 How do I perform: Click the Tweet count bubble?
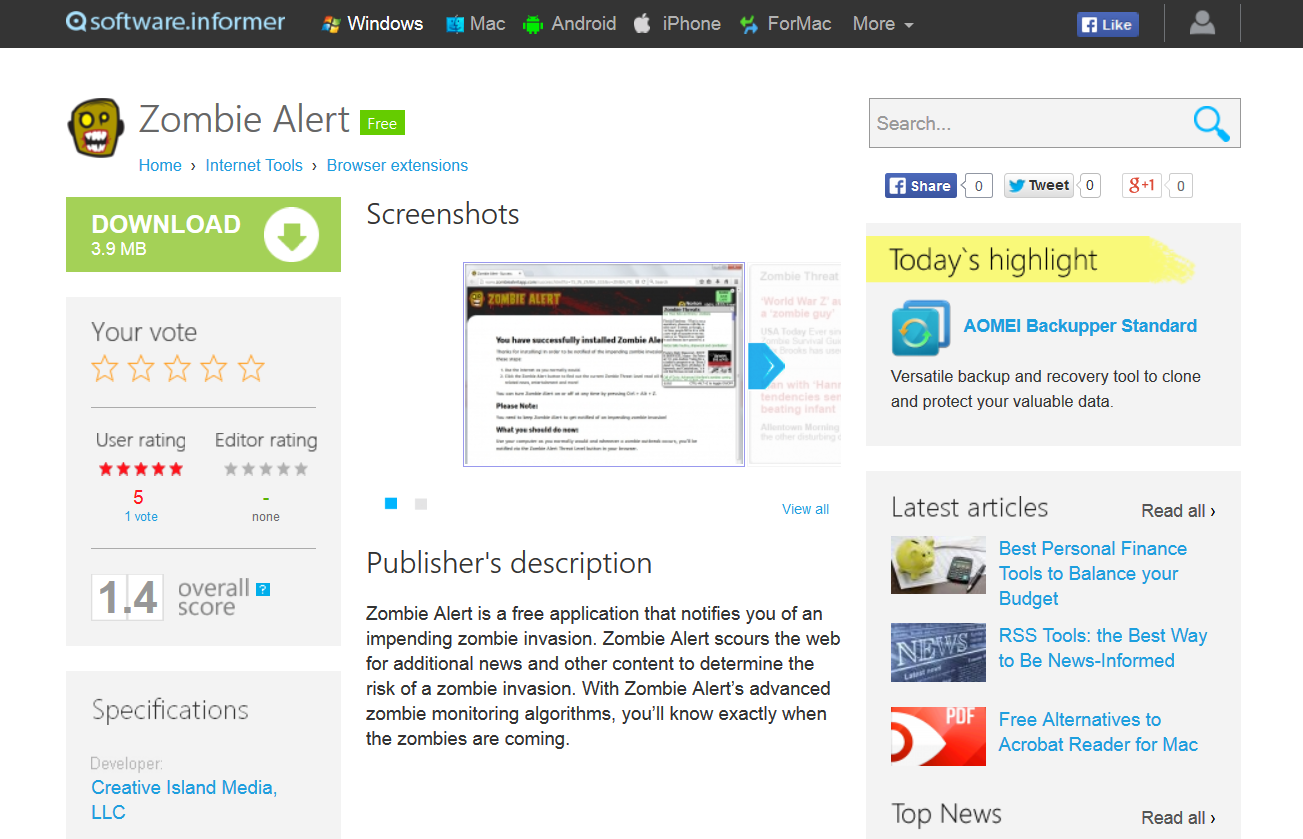(x=1089, y=185)
